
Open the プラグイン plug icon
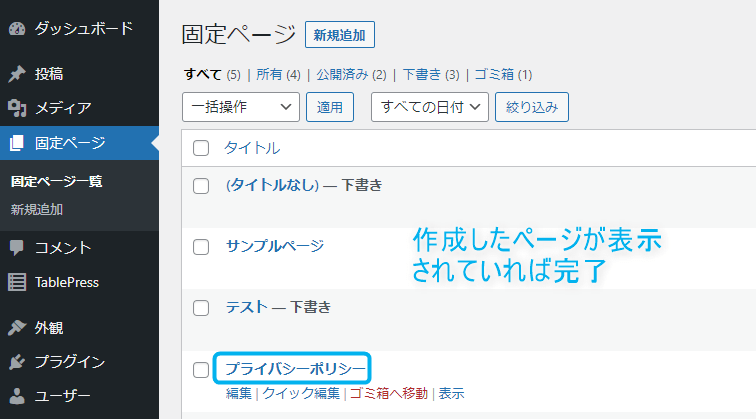[x=17, y=362]
